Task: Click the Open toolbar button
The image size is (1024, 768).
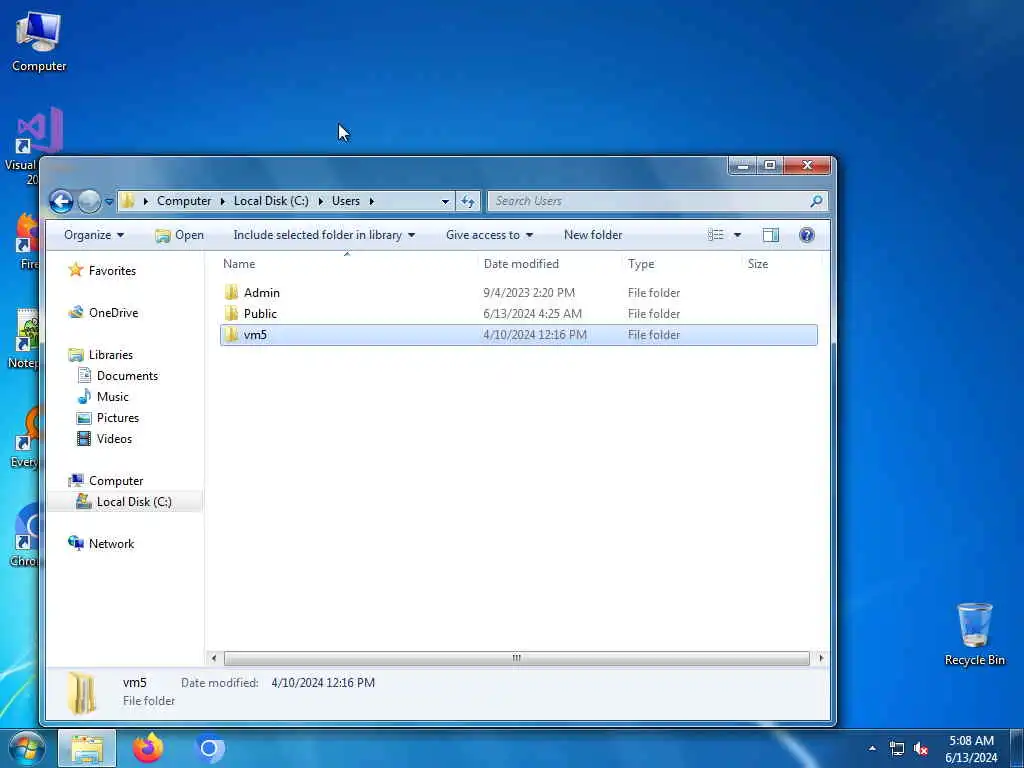Action: (180, 235)
